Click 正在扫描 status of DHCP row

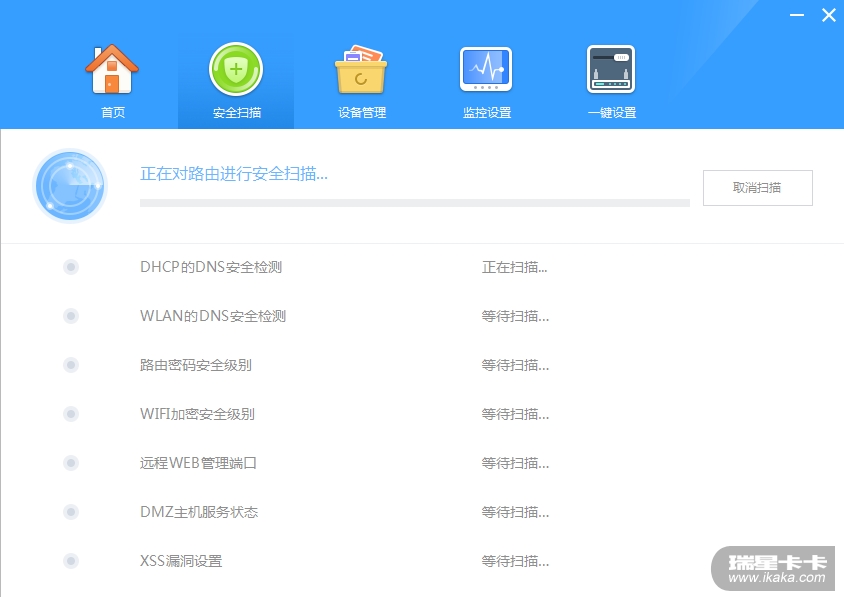515,267
